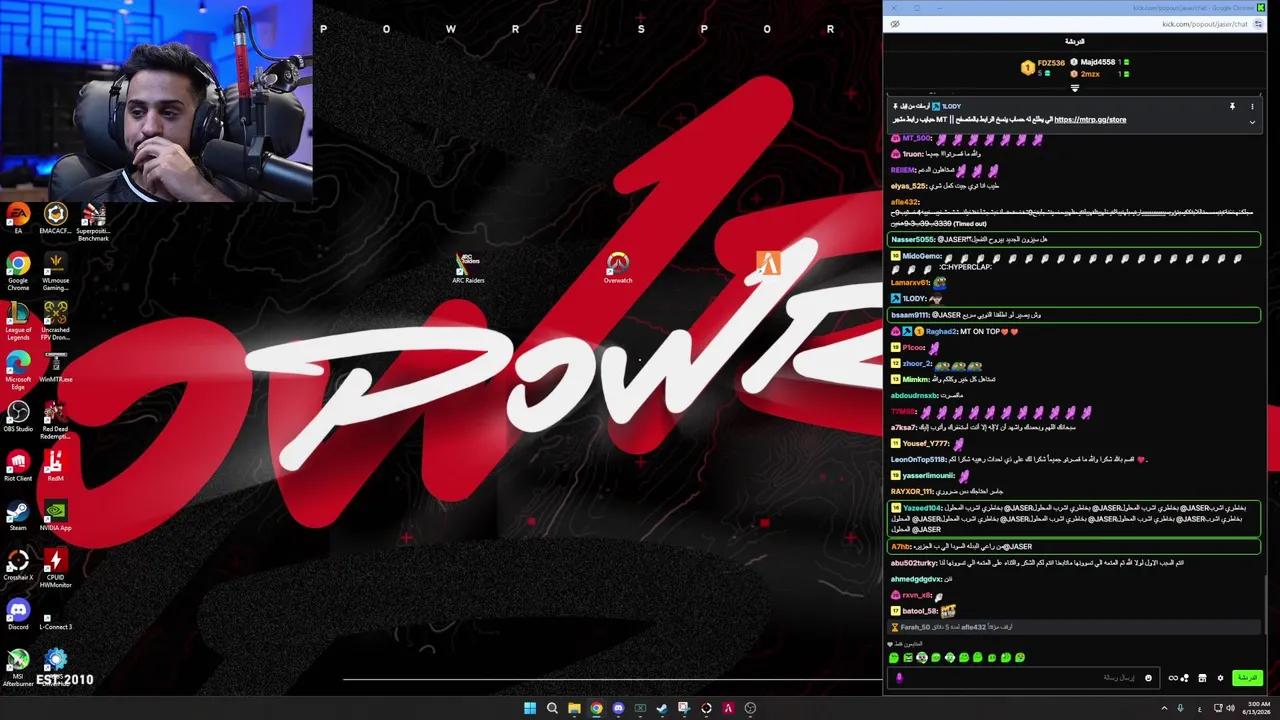Image resolution: width=1280 pixels, height=720 pixels.
Task: Click username abu502turky in chat
Action: (915, 563)
